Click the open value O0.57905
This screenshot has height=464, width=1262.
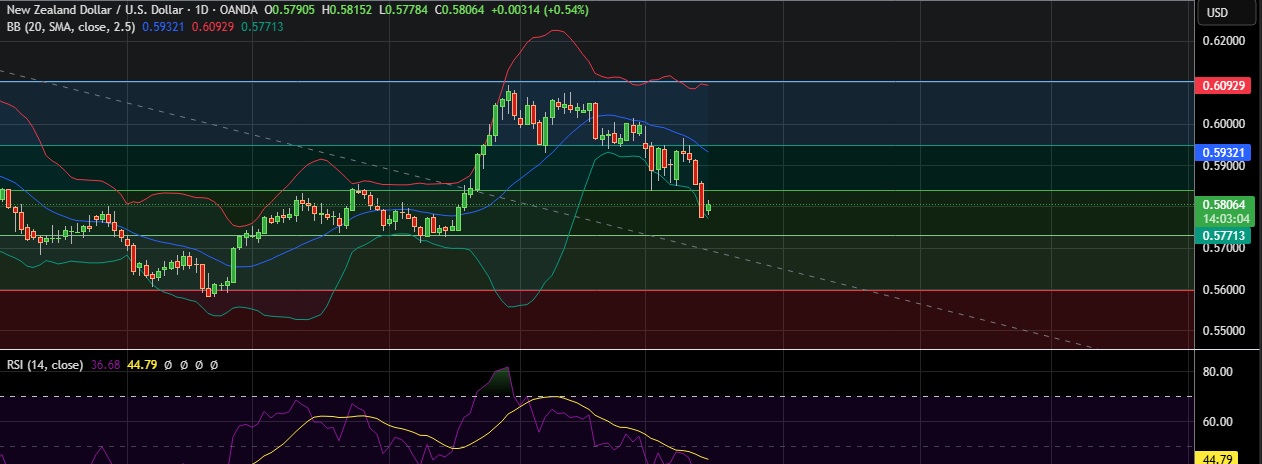tap(289, 9)
